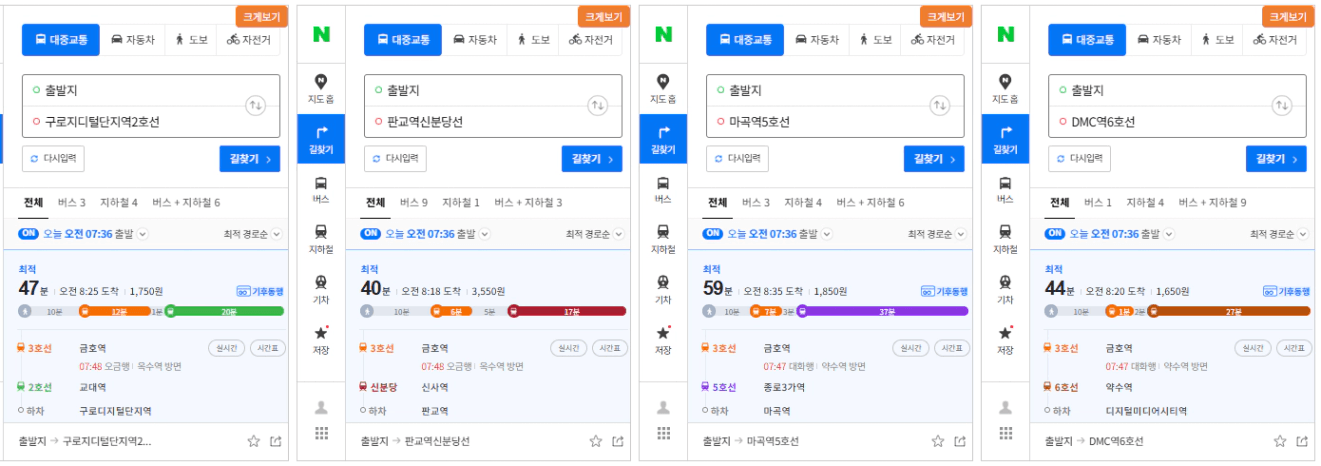Click 다시입력 in the DMC역6호선 panel
The width and height of the screenshot is (1321, 466).
point(1080,158)
